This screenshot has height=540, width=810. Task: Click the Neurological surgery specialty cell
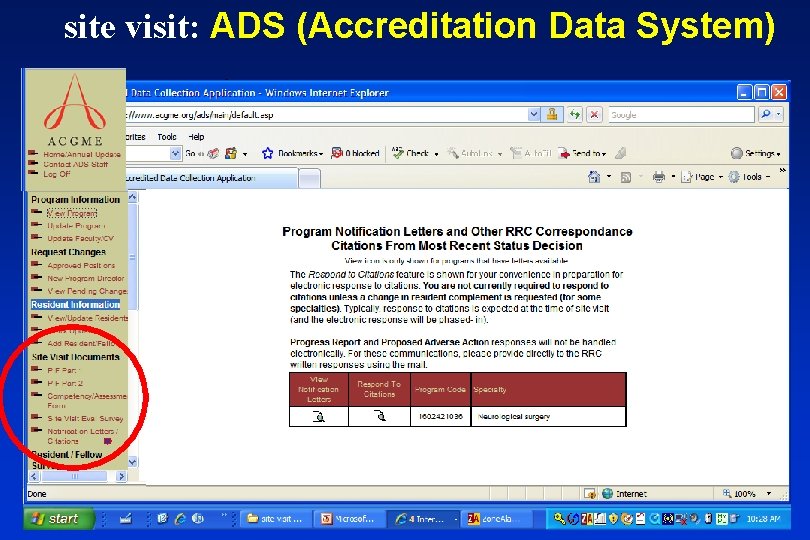tap(549, 416)
